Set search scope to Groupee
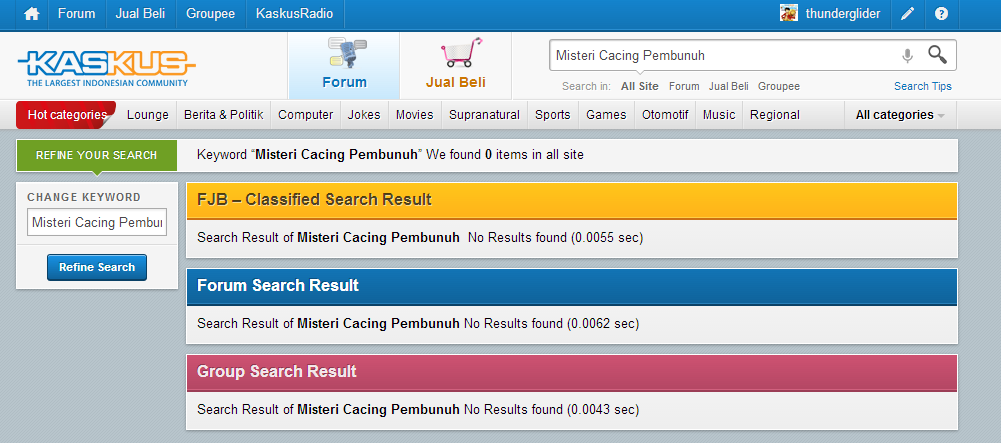Viewport: 1001px width, 443px height. (778, 86)
